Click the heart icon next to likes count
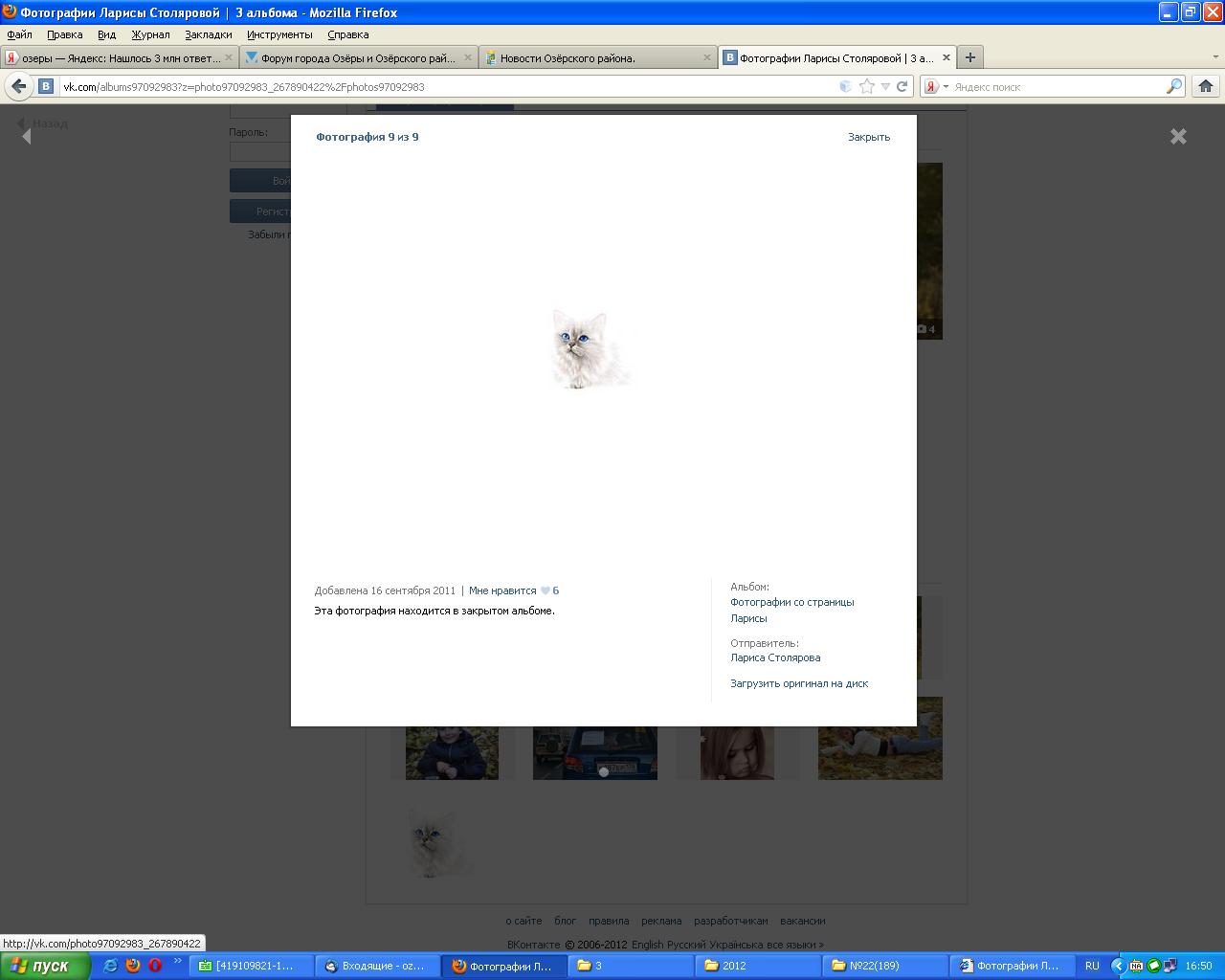Screen dimensions: 1225x980 pos(546,590)
